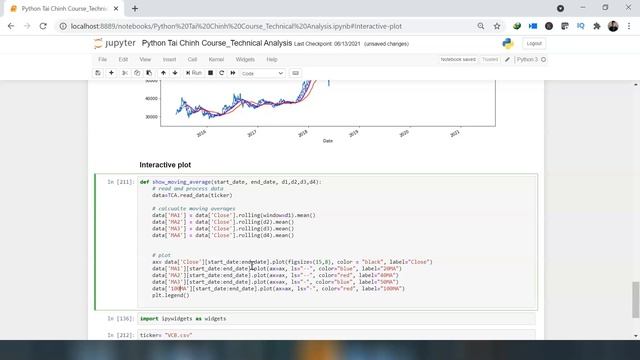Click the Trusted notebook indicator
Viewport: 640px width, 360px height.
tap(490, 60)
